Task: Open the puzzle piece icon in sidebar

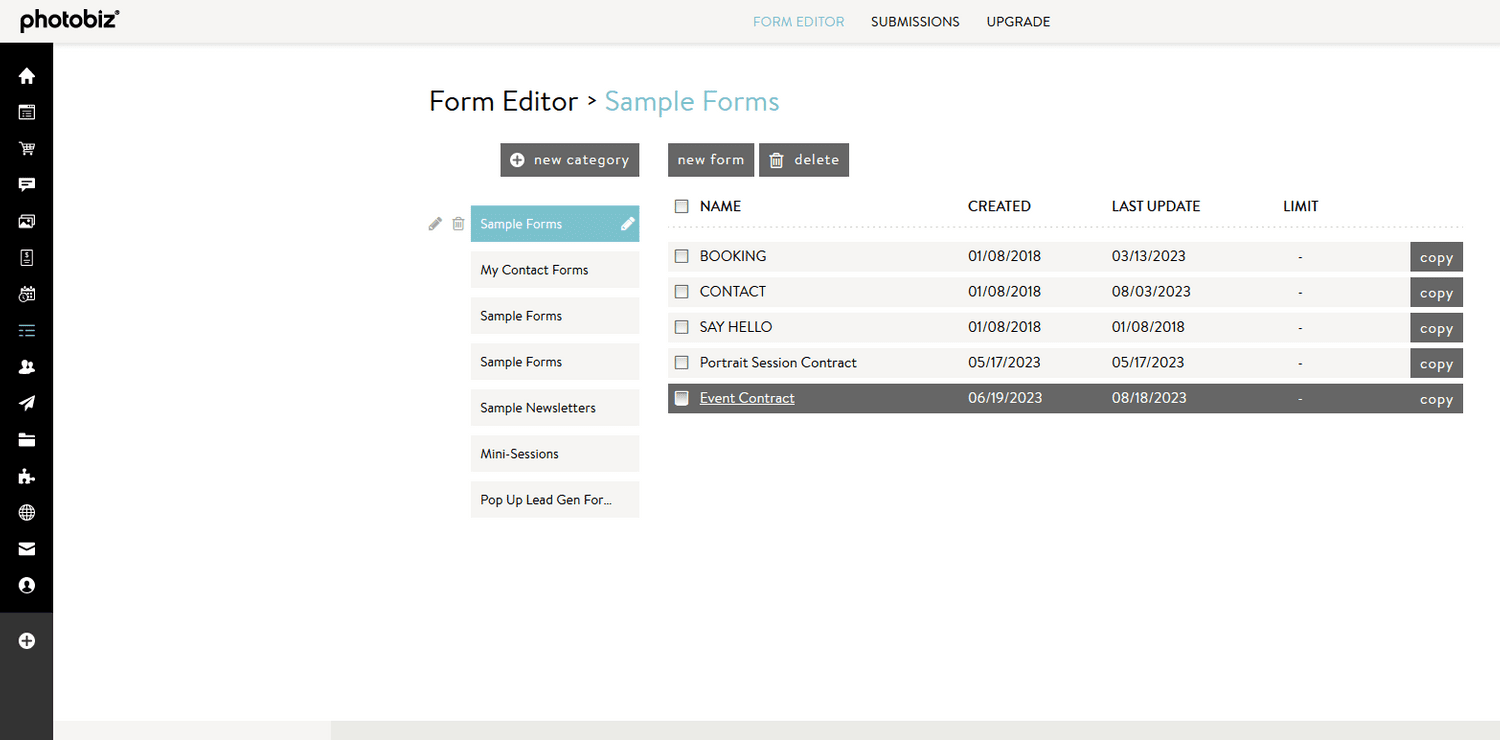Action: click(27, 476)
